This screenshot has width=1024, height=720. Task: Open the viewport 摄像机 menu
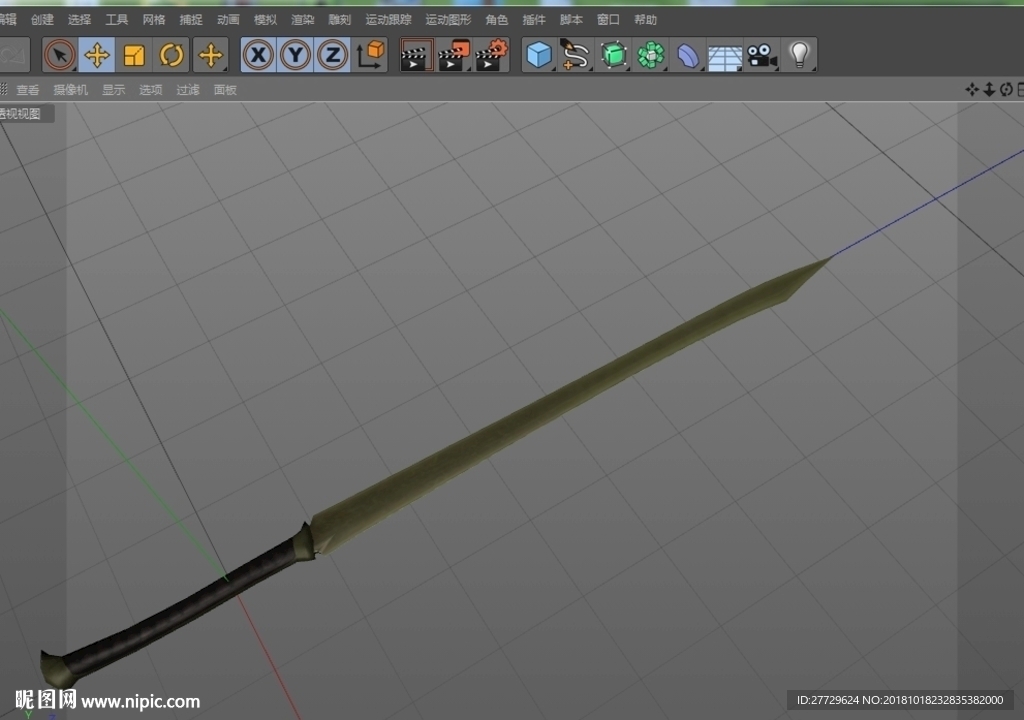71,90
